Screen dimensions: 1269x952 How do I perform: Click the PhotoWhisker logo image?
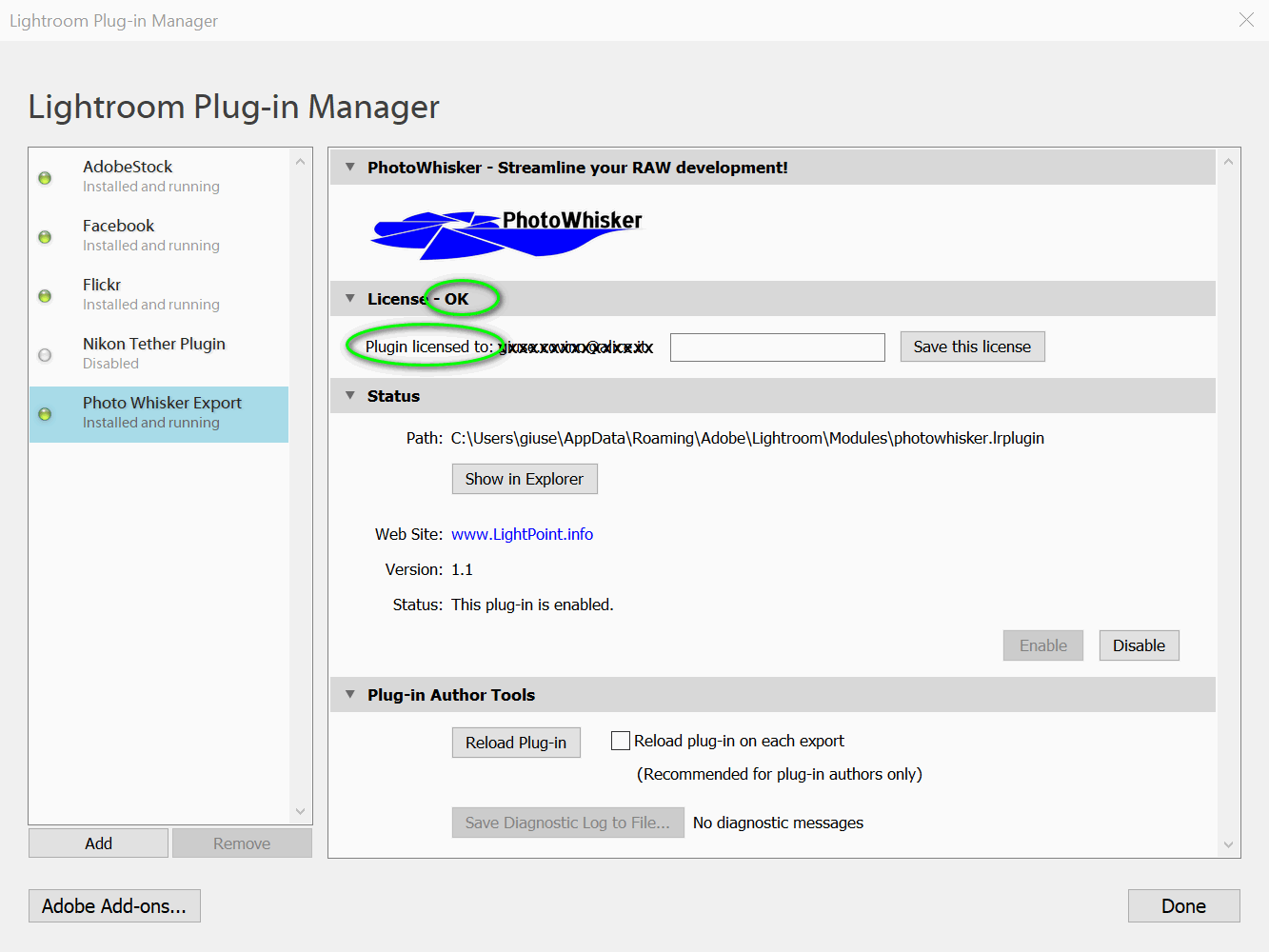click(x=506, y=234)
